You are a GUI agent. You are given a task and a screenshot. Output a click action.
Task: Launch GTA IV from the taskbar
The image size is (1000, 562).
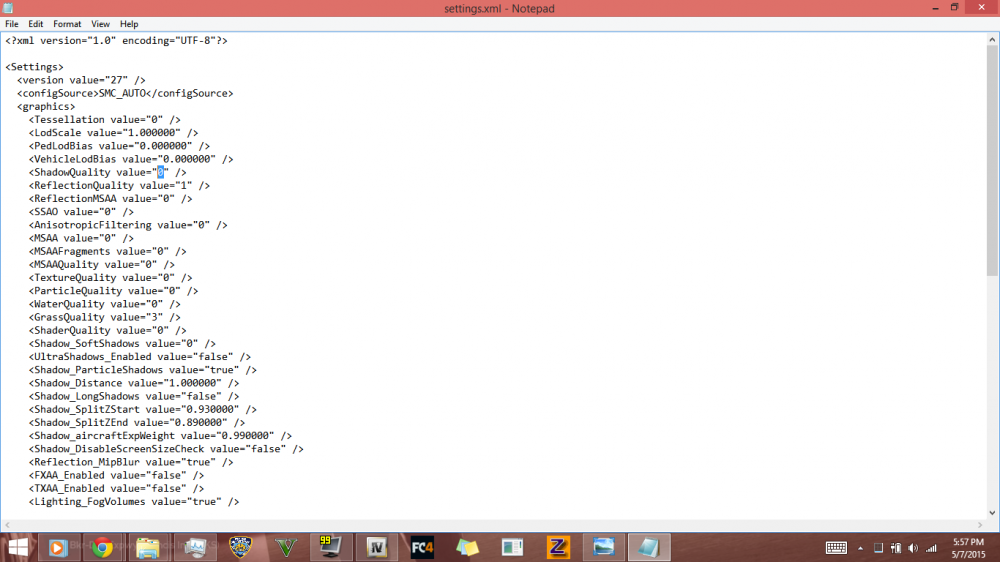point(377,547)
